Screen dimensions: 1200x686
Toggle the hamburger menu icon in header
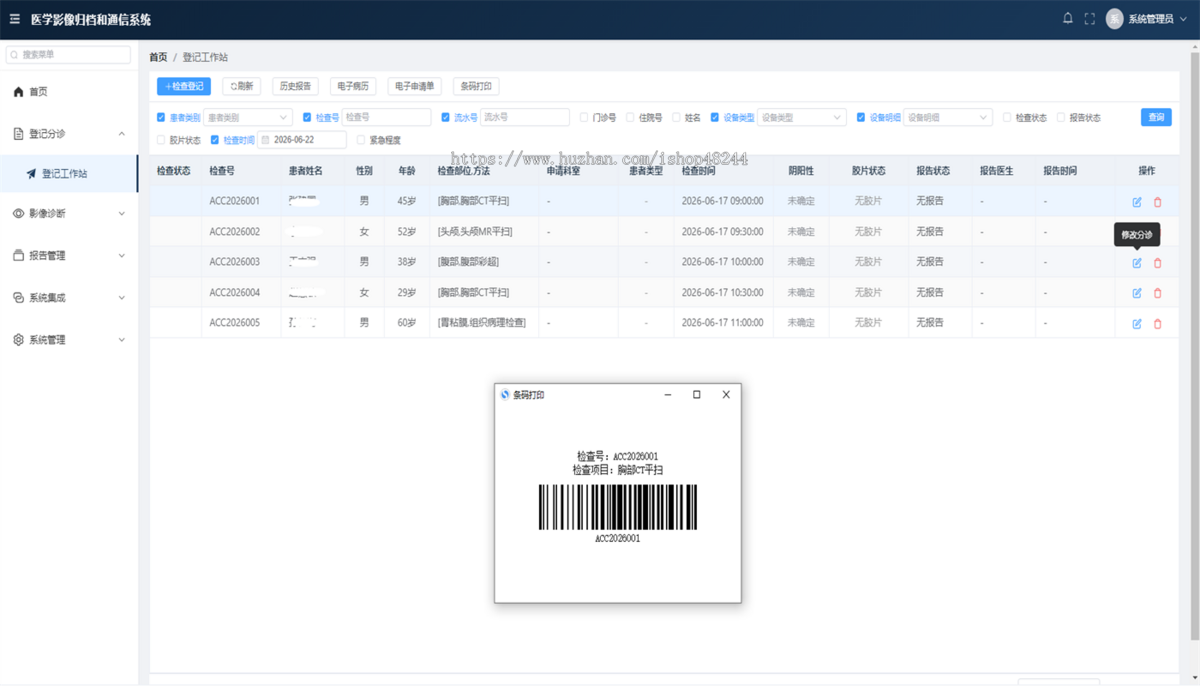15,19
